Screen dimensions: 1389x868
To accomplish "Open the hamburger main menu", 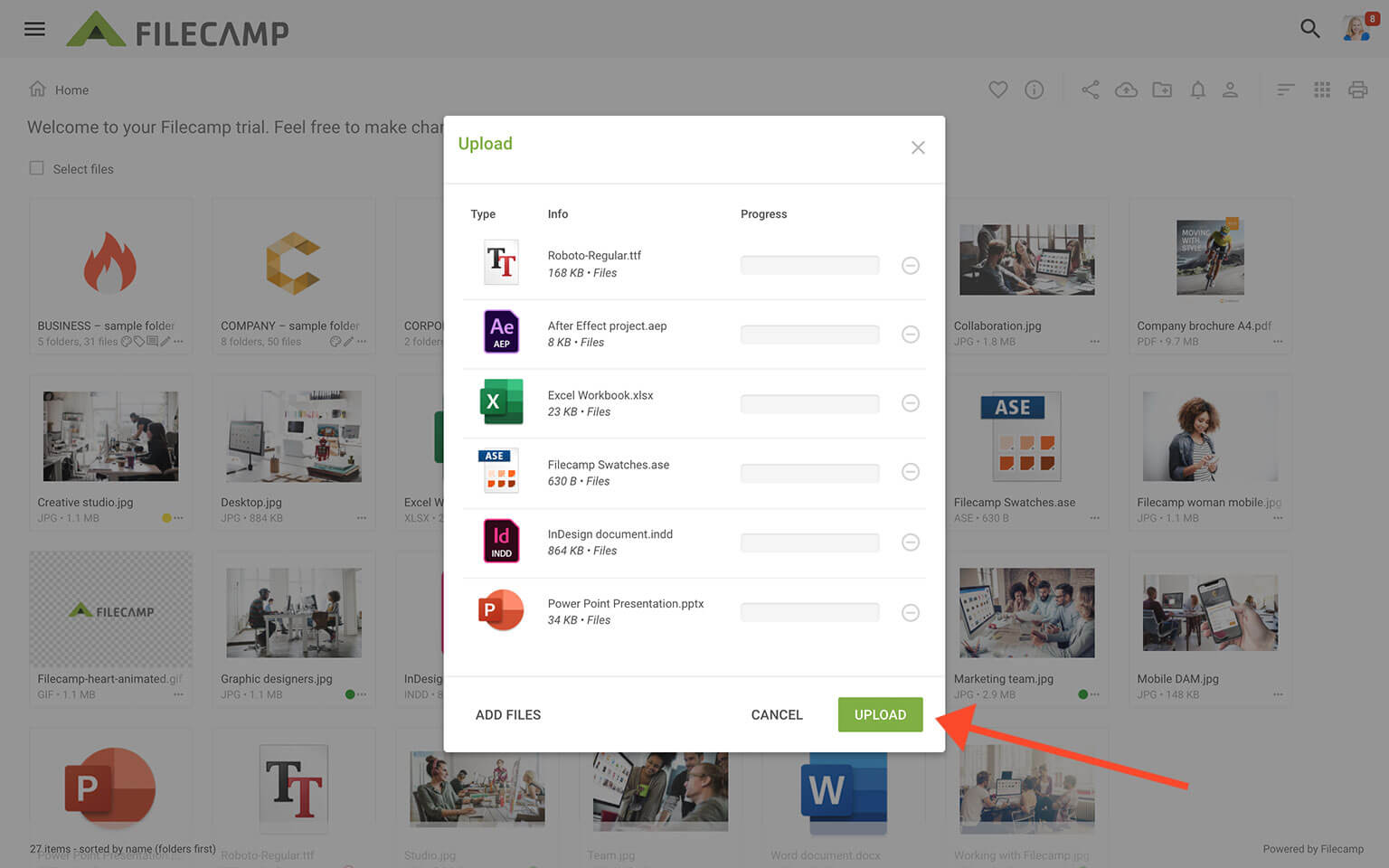I will tap(34, 29).
